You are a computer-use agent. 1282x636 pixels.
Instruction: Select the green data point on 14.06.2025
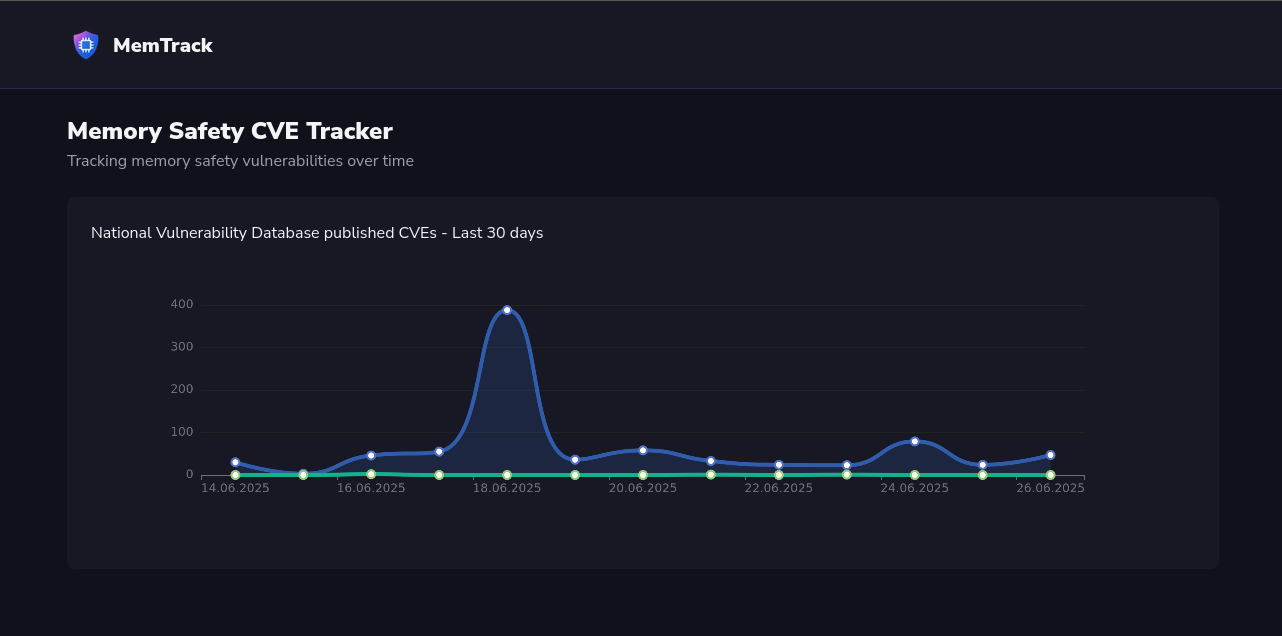[235, 475]
